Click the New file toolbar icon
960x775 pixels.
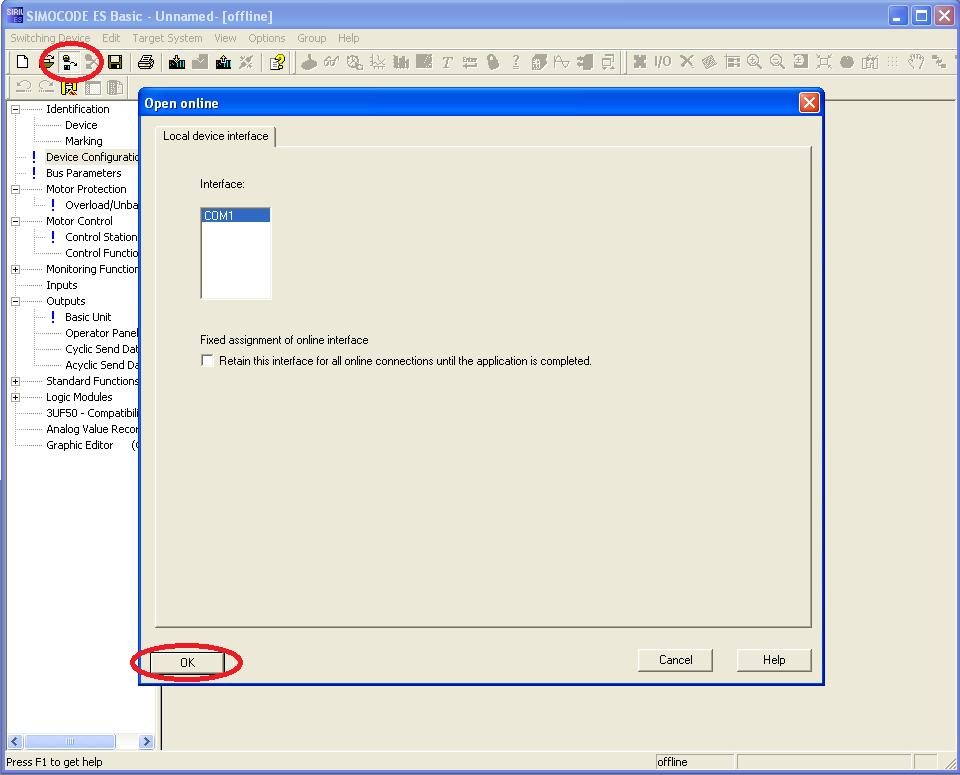tap(23, 62)
